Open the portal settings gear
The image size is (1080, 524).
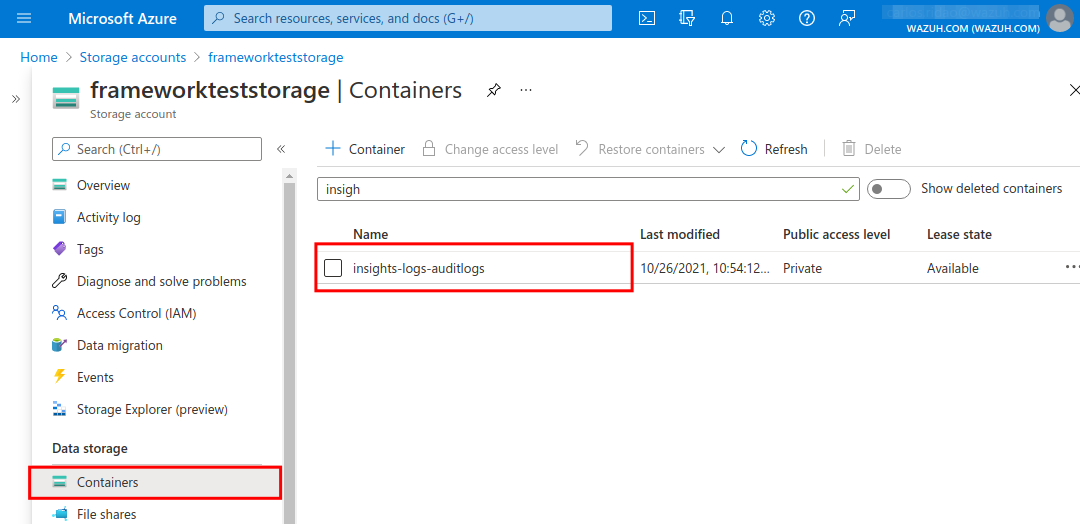click(767, 19)
